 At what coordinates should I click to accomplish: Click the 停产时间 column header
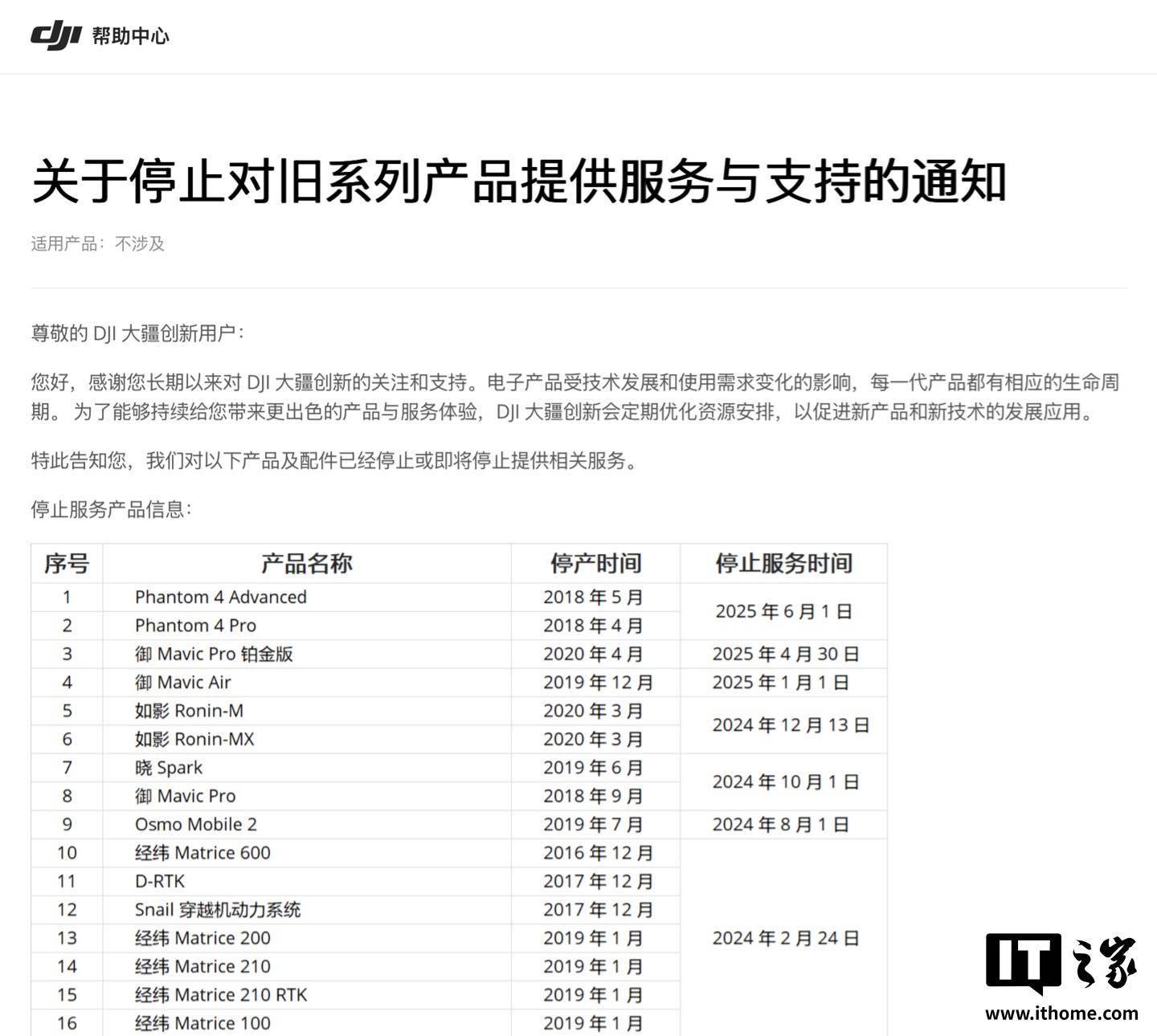(x=595, y=564)
